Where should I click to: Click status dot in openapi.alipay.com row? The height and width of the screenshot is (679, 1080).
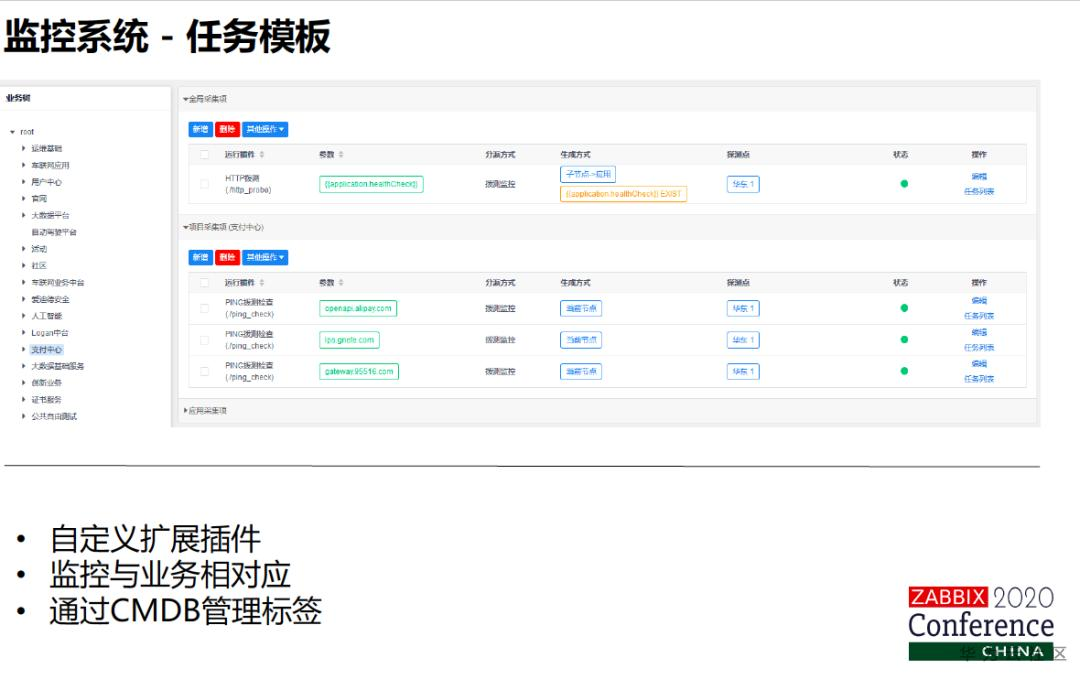click(x=904, y=308)
